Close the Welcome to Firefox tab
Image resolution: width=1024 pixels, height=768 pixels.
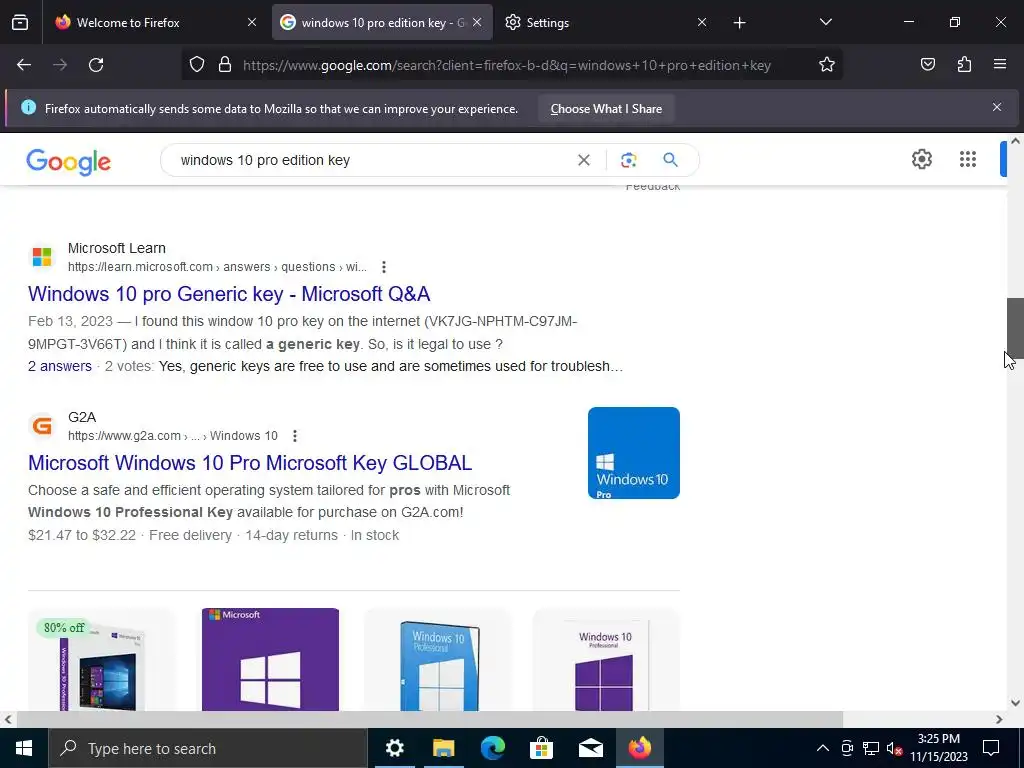[x=252, y=23]
